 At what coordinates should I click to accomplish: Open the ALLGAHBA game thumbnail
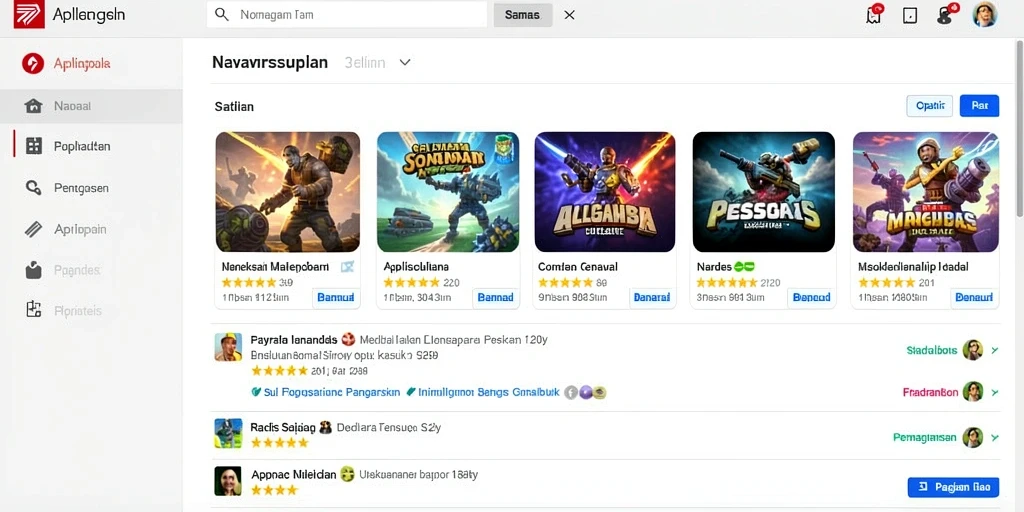coord(605,192)
